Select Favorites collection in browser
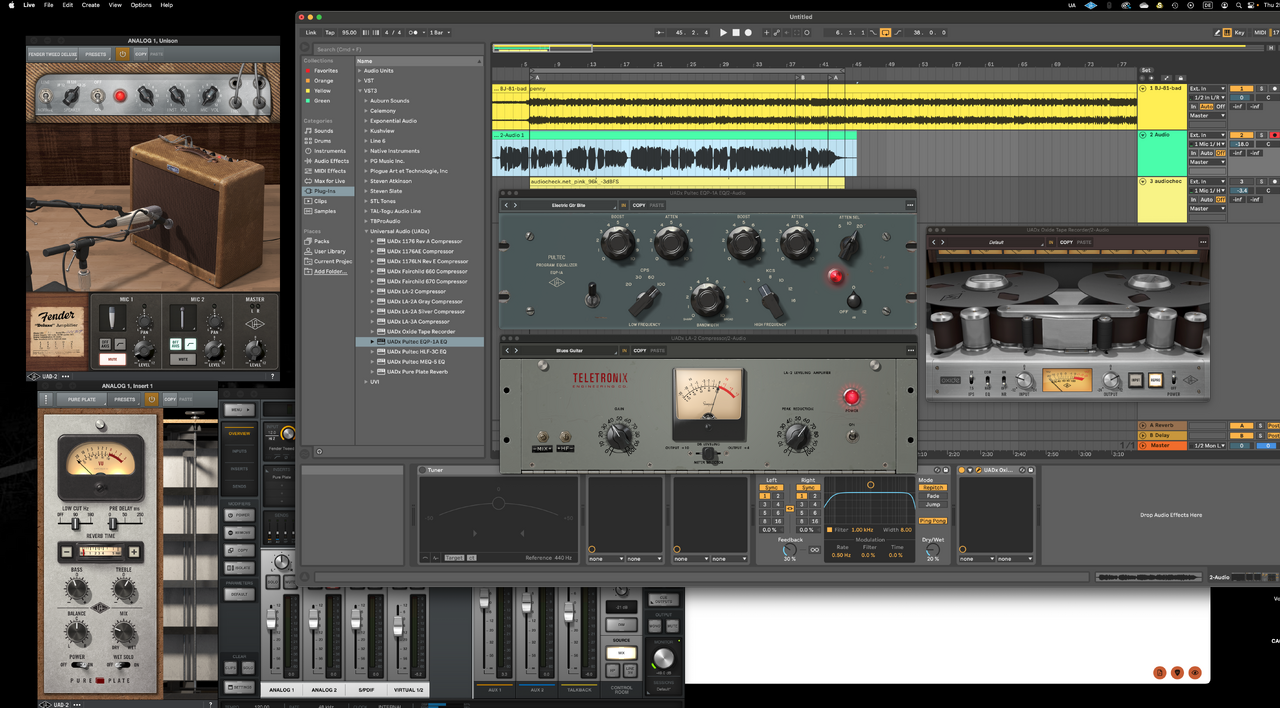Viewport: 1280px width, 708px height. click(326, 71)
